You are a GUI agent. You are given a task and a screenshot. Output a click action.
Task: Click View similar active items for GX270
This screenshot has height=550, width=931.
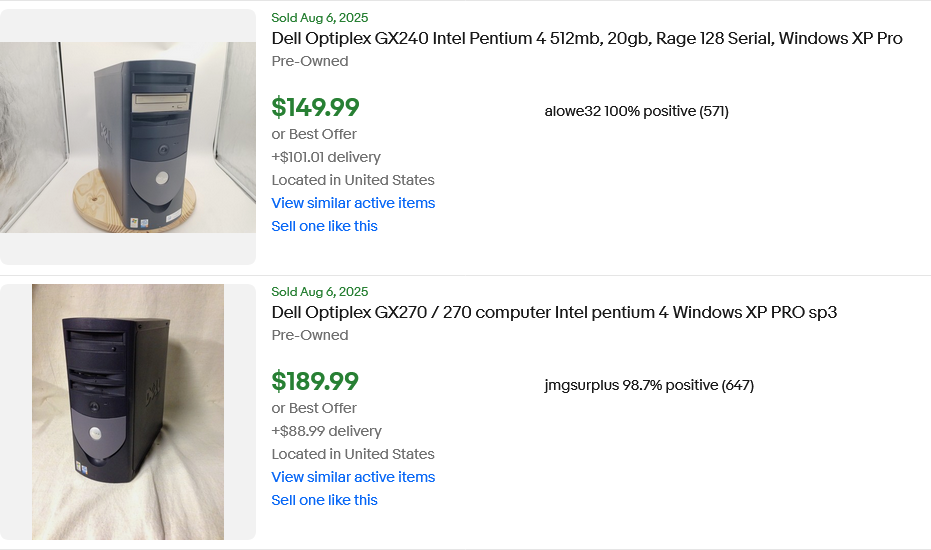pos(353,477)
